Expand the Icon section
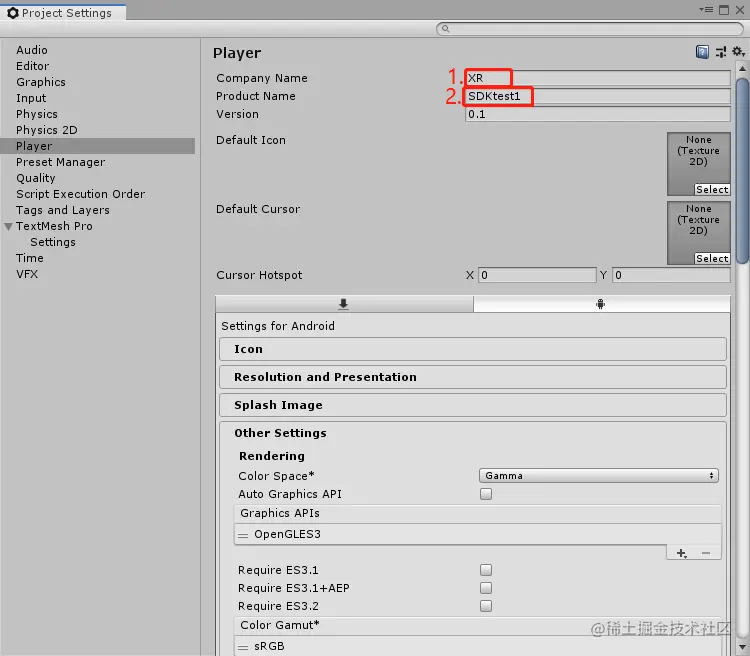 [x=473, y=349]
